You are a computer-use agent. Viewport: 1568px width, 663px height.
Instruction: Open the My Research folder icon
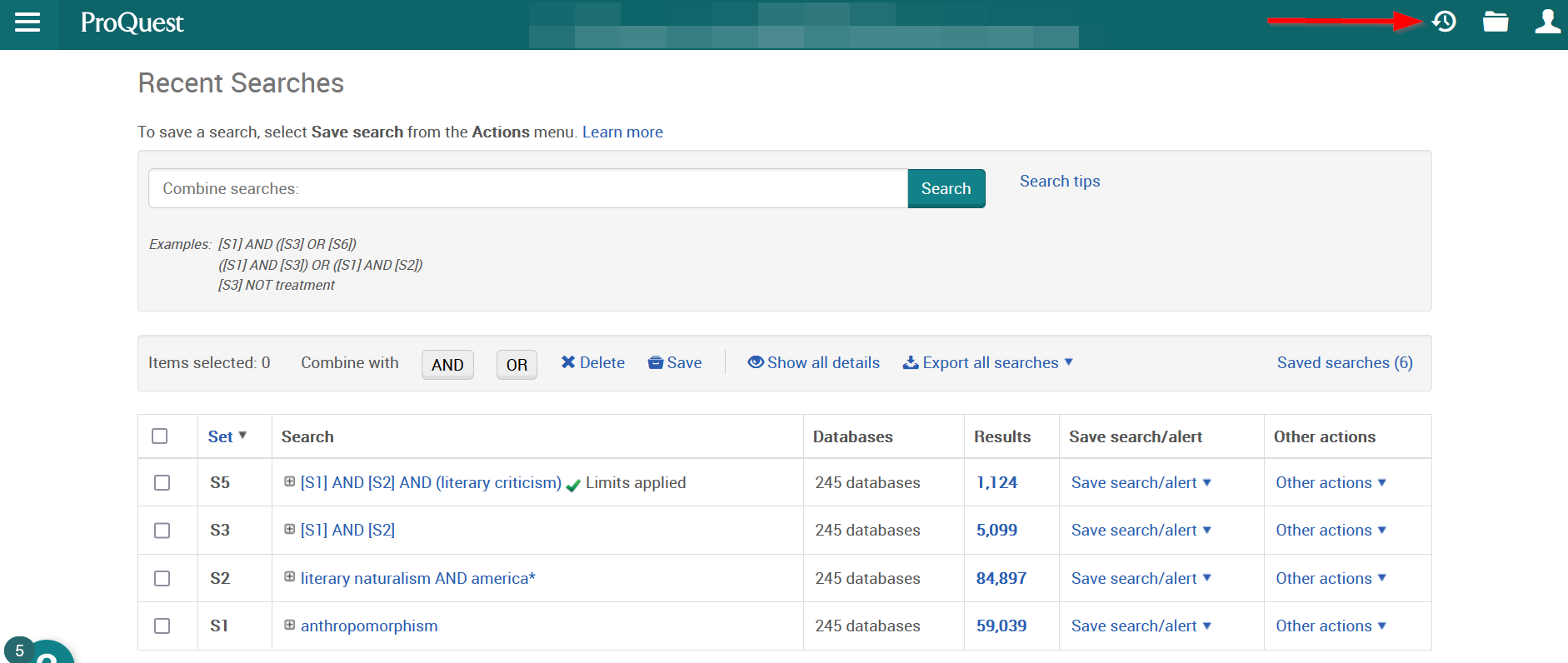(1496, 22)
